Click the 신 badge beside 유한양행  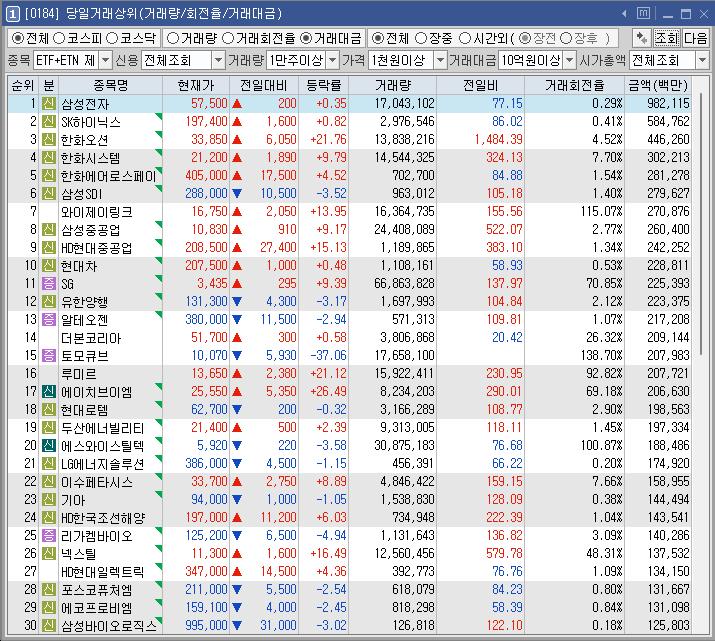point(49,301)
